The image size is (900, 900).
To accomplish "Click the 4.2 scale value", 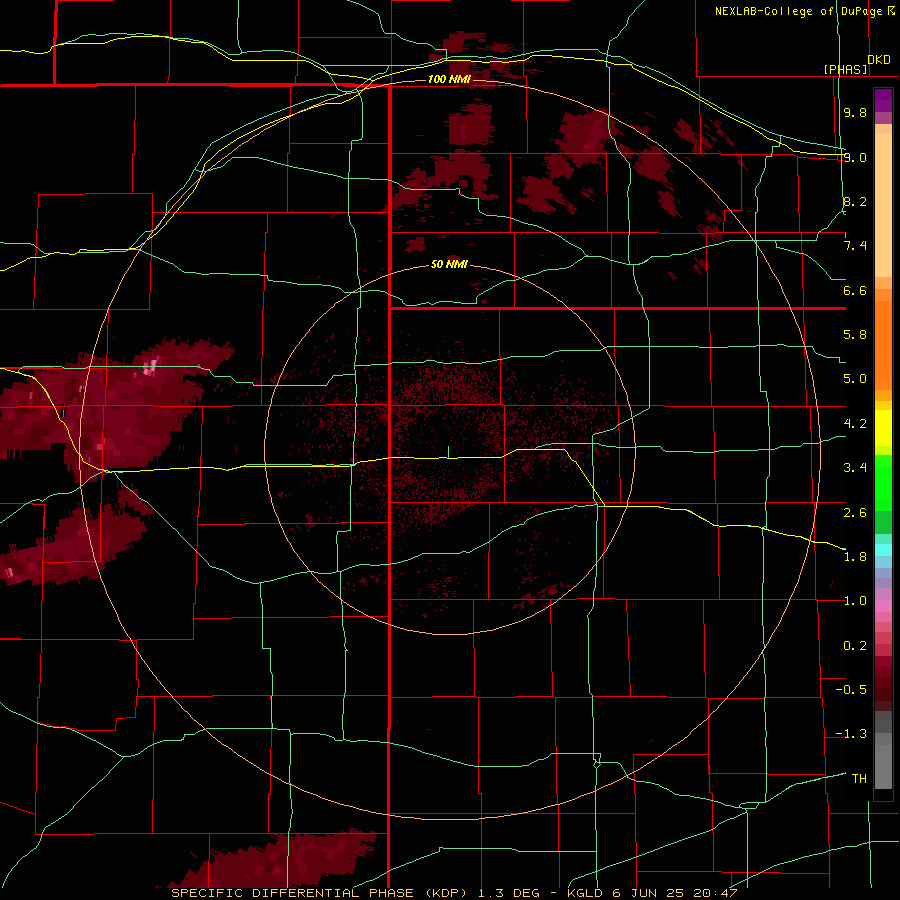I will (x=855, y=424).
